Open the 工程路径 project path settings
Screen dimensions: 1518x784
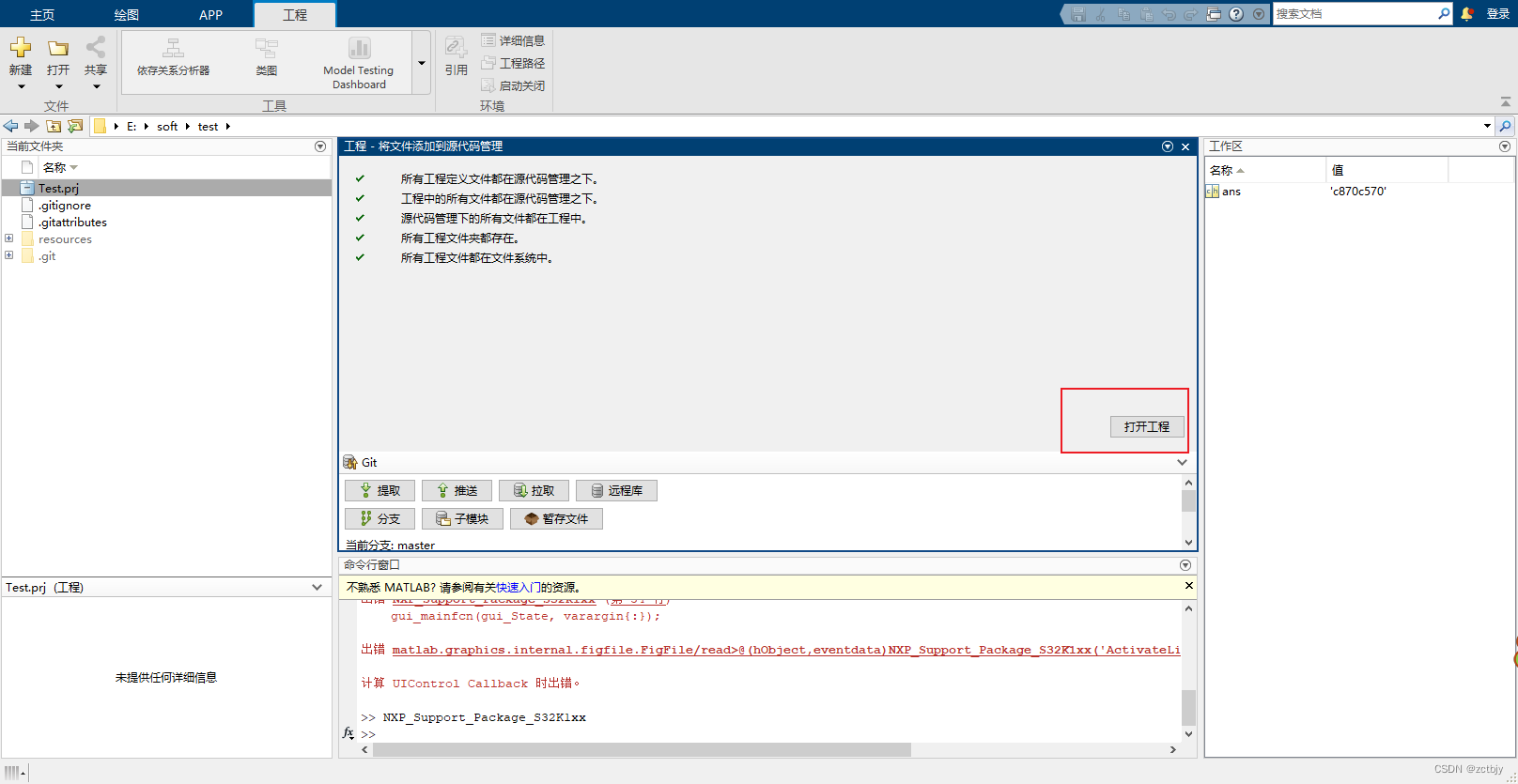513,63
